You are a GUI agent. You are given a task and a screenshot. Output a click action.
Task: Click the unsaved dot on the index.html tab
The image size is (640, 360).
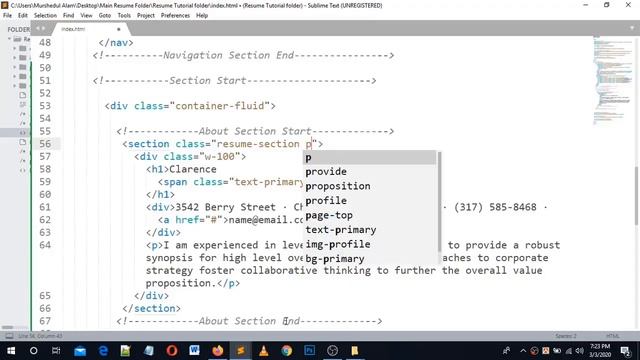tap(118, 29)
